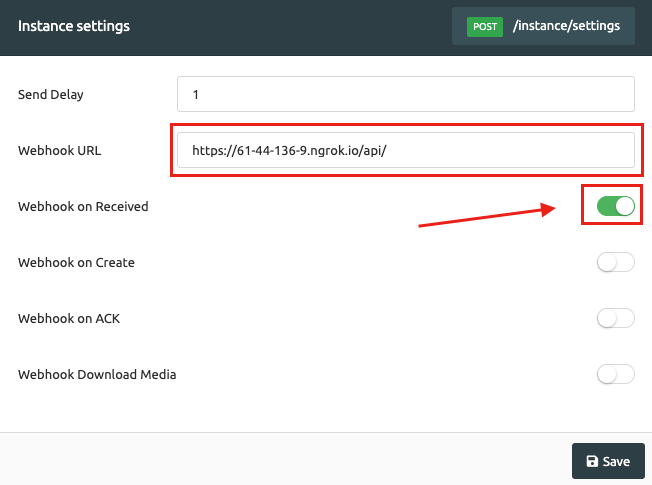Place cursor after the ngrok URL text
Image resolution: width=652 pixels, height=485 pixels.
[x=388, y=151]
